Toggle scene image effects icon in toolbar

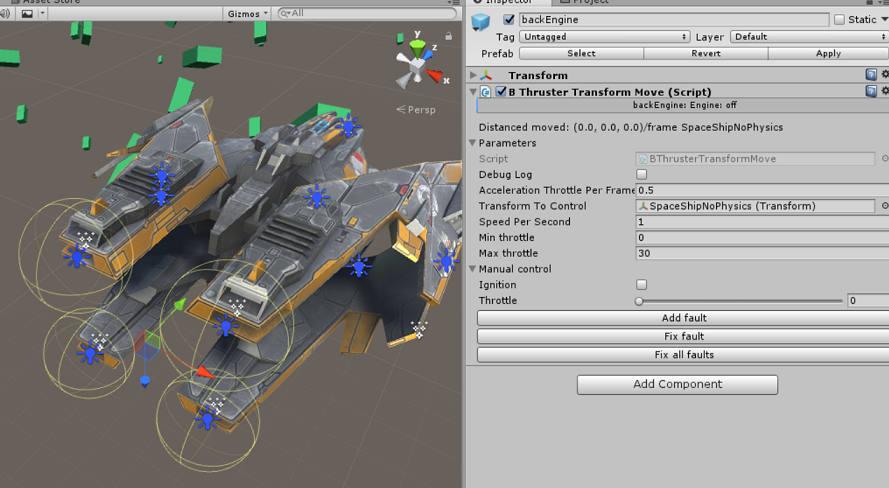pyautogui.click(x=27, y=14)
